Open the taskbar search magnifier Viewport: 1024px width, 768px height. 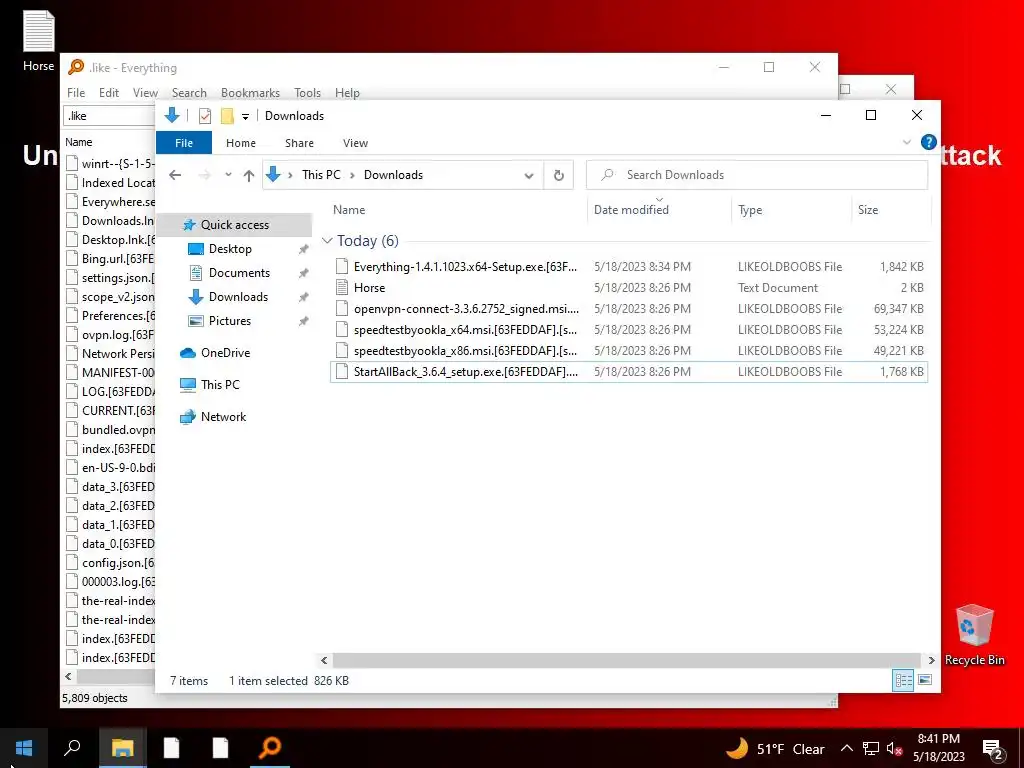(72, 748)
